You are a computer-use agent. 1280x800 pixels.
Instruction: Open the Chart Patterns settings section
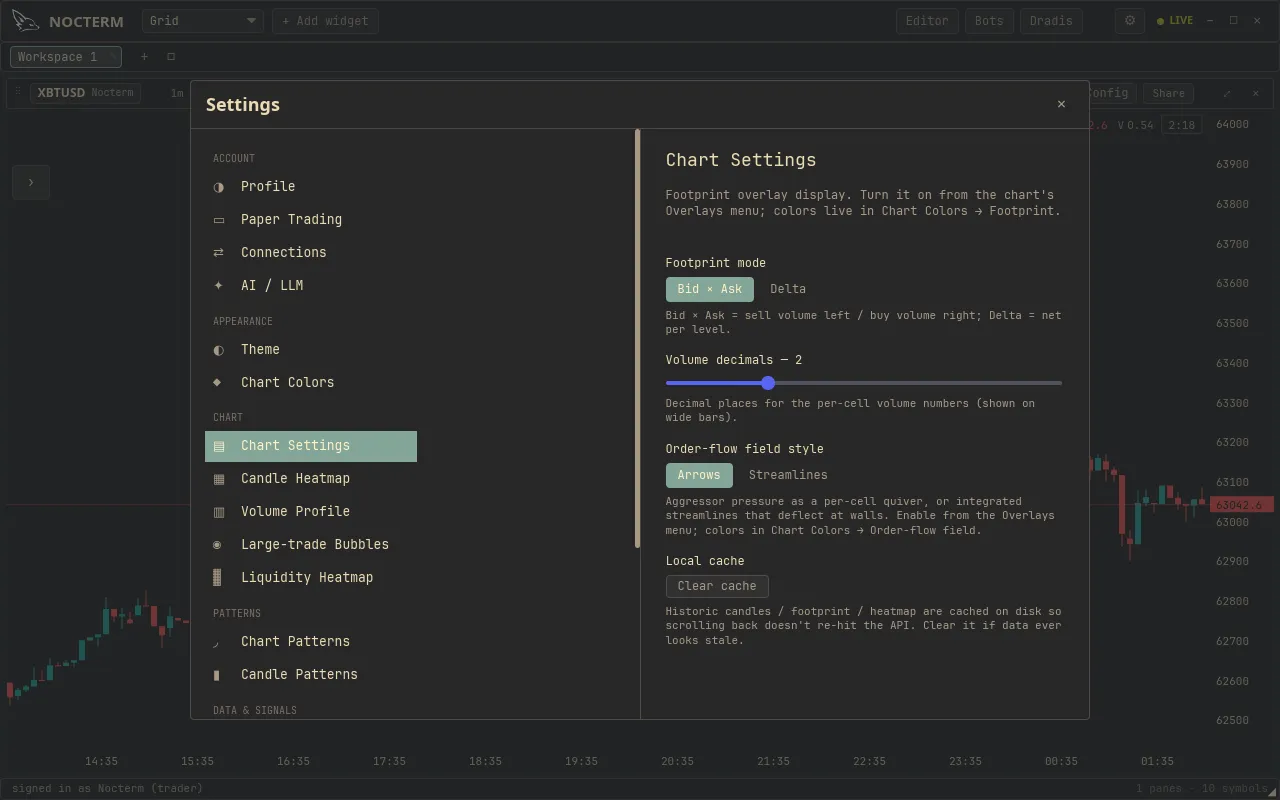311,642
